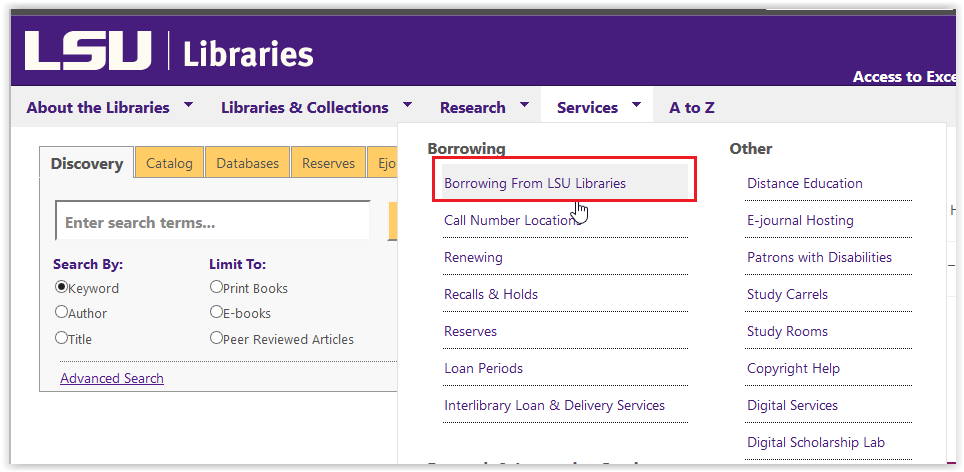Open the Research menu

coord(472,108)
